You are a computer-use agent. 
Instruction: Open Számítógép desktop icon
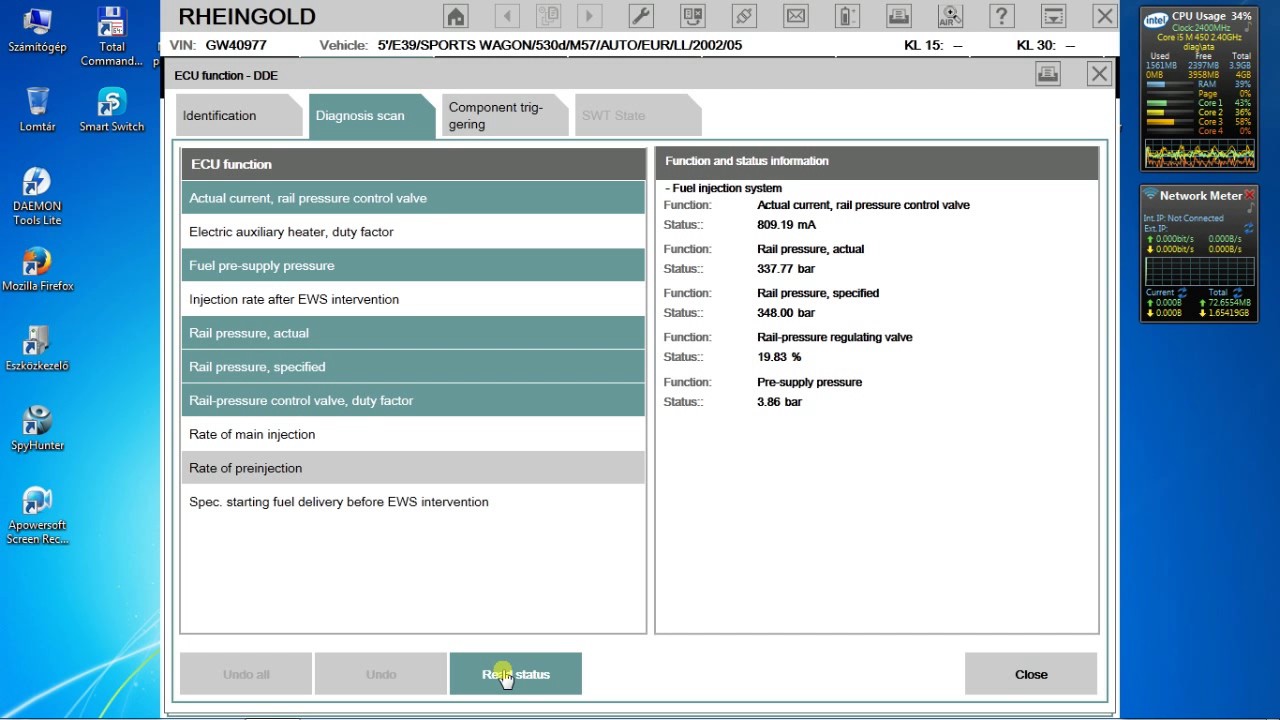pyautogui.click(x=37, y=30)
